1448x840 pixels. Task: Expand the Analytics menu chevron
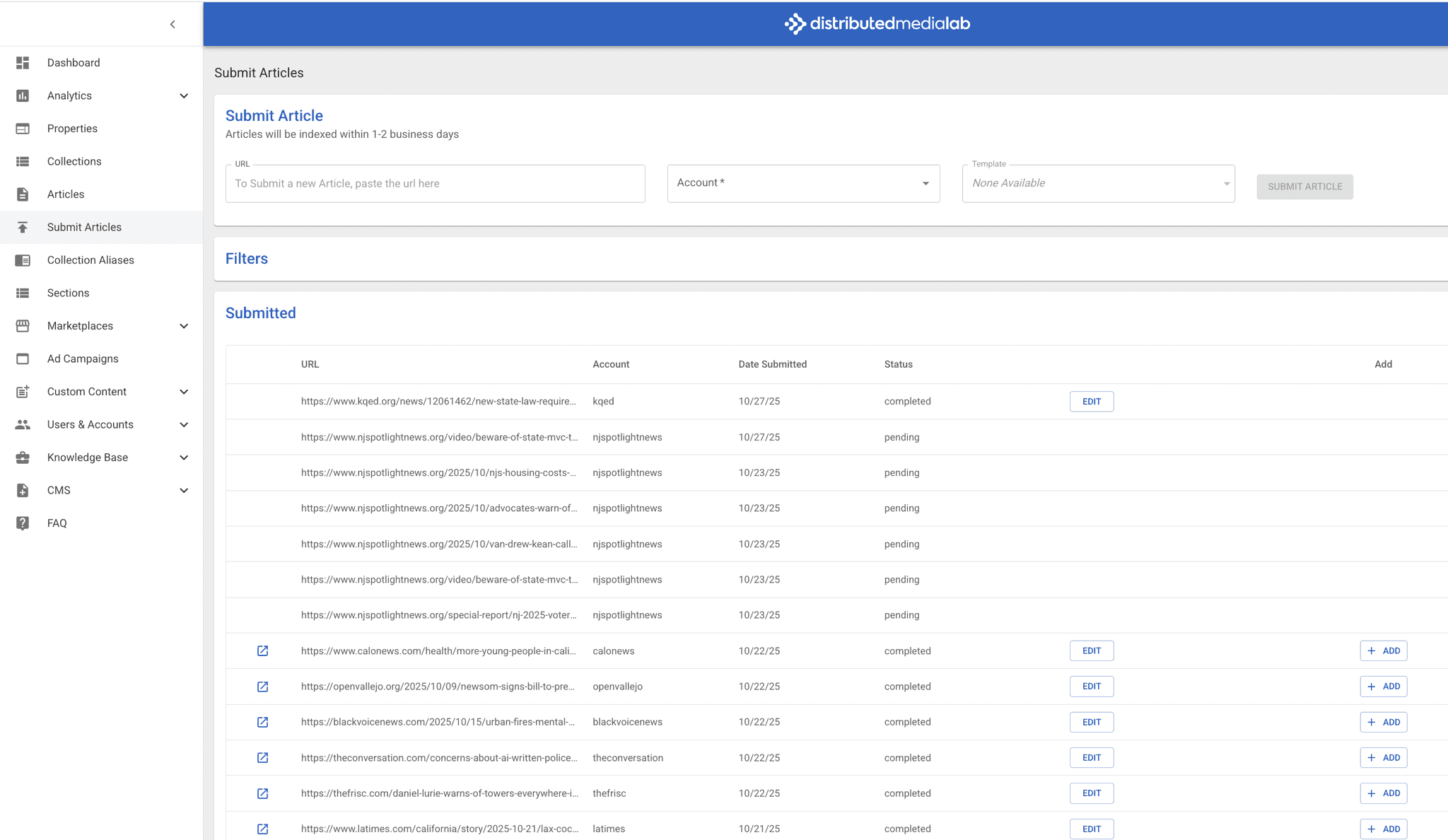[x=184, y=95]
